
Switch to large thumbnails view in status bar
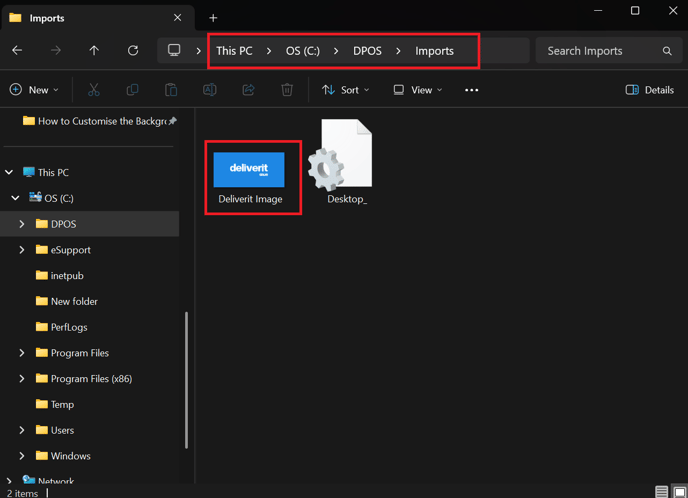tap(680, 492)
